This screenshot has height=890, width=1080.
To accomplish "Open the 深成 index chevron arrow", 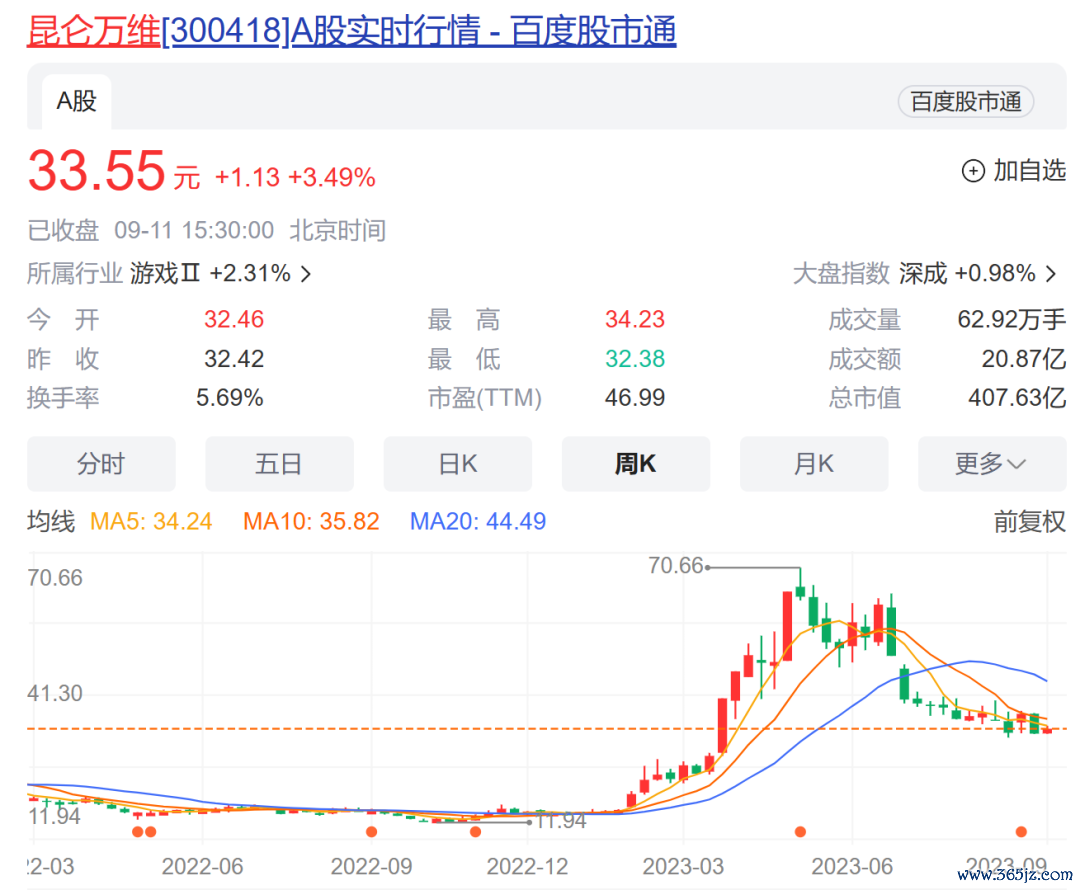I will pyautogui.click(x=1050, y=274).
